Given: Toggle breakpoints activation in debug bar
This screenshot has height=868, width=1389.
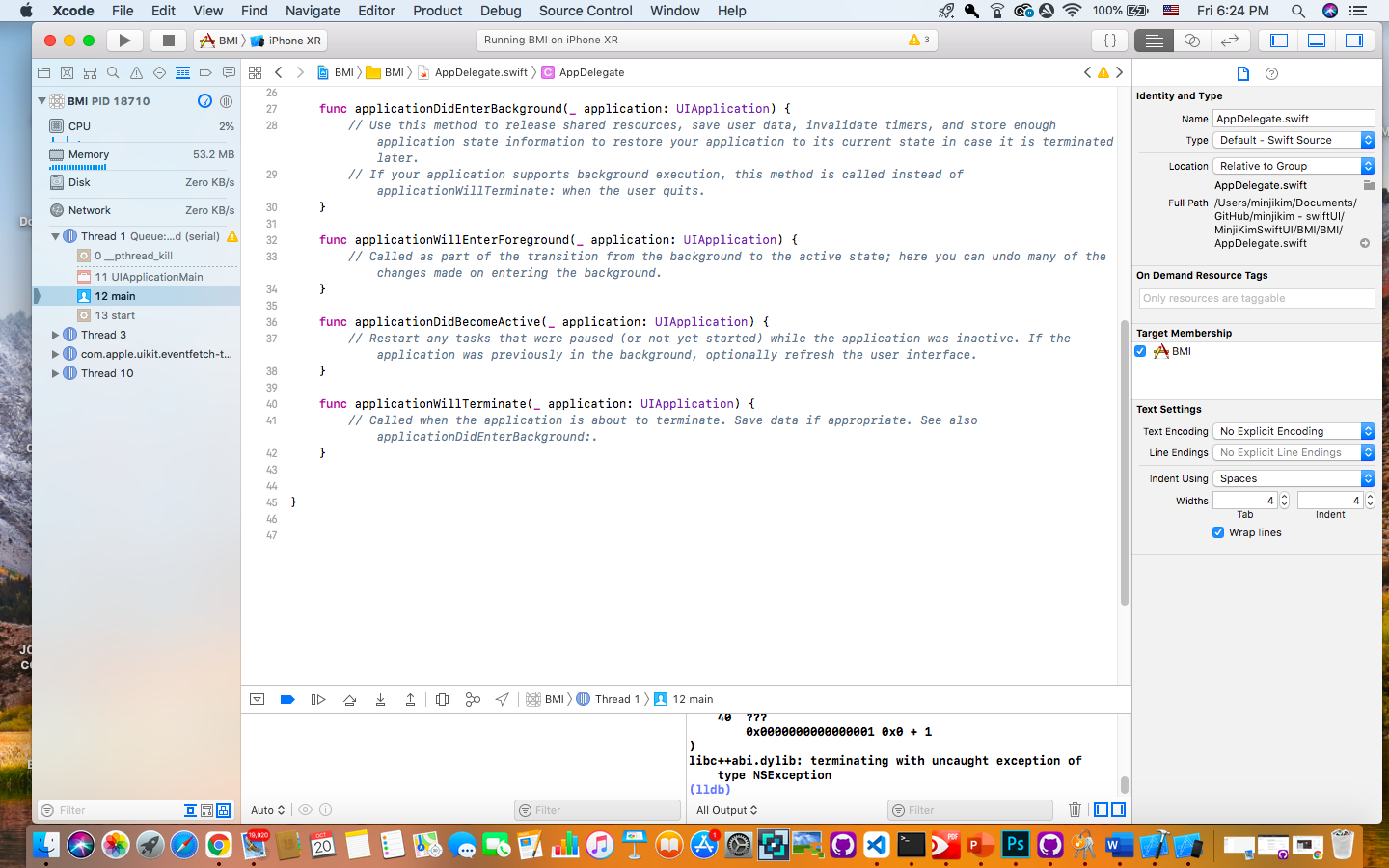Looking at the screenshot, I should click(287, 699).
